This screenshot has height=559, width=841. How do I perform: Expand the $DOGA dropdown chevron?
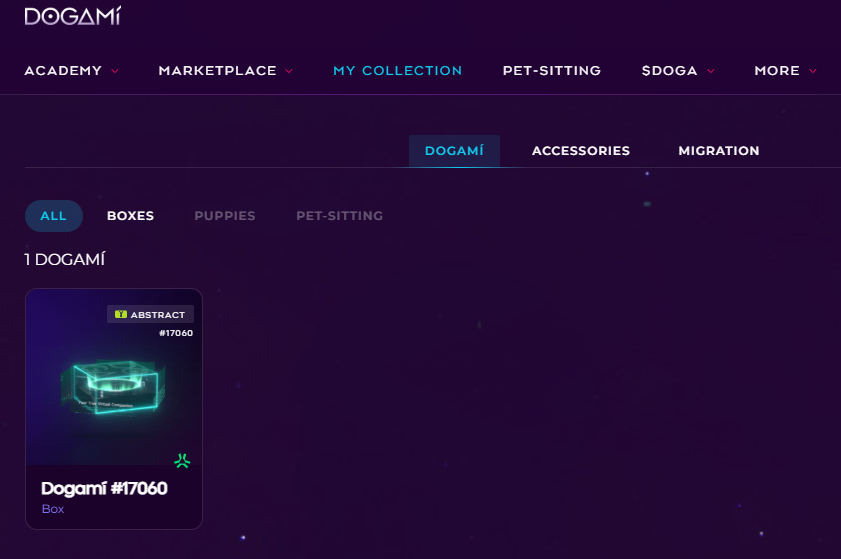click(711, 71)
